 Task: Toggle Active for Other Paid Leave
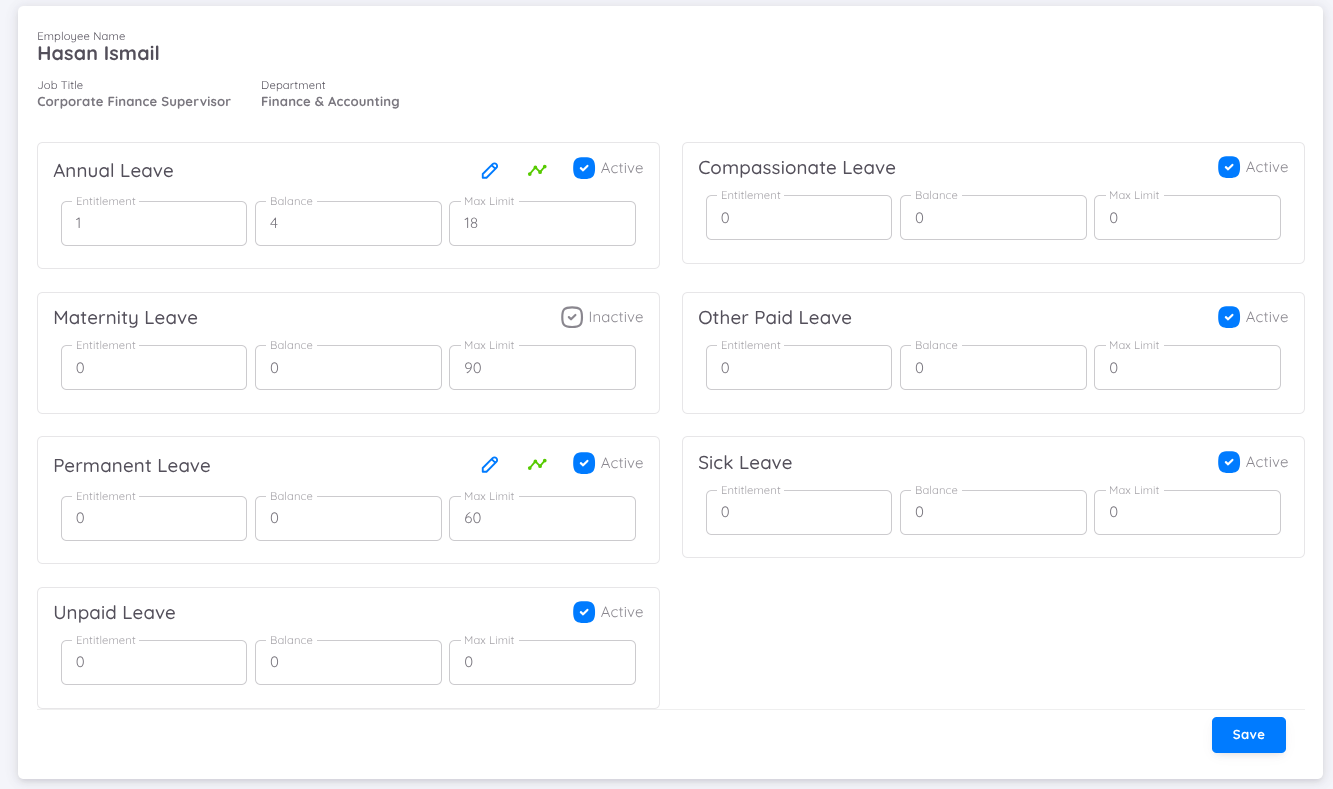[x=1228, y=316]
